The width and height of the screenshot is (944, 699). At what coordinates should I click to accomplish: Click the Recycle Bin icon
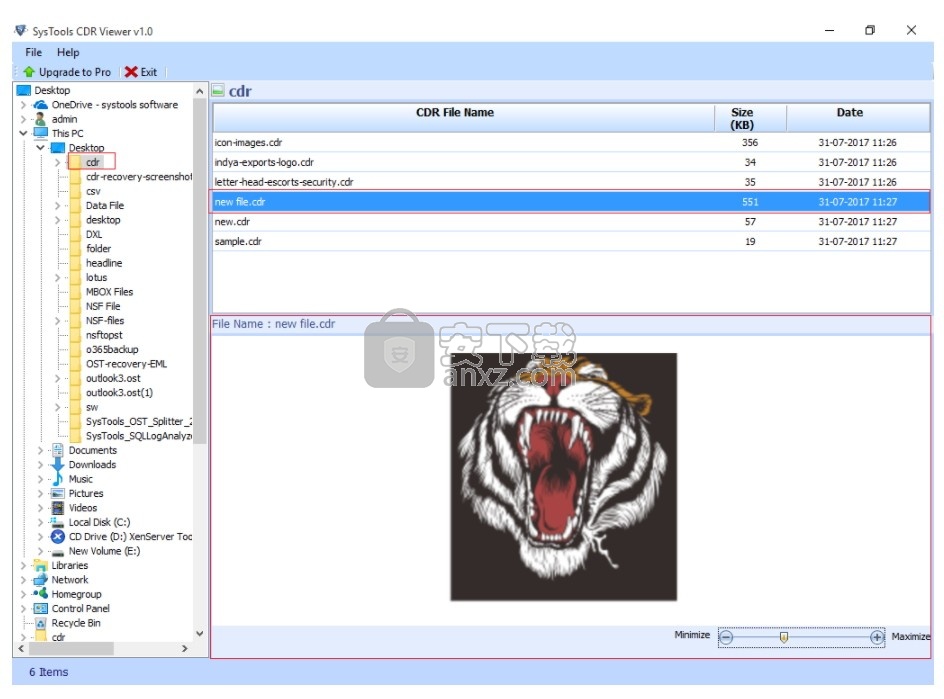[x=40, y=623]
